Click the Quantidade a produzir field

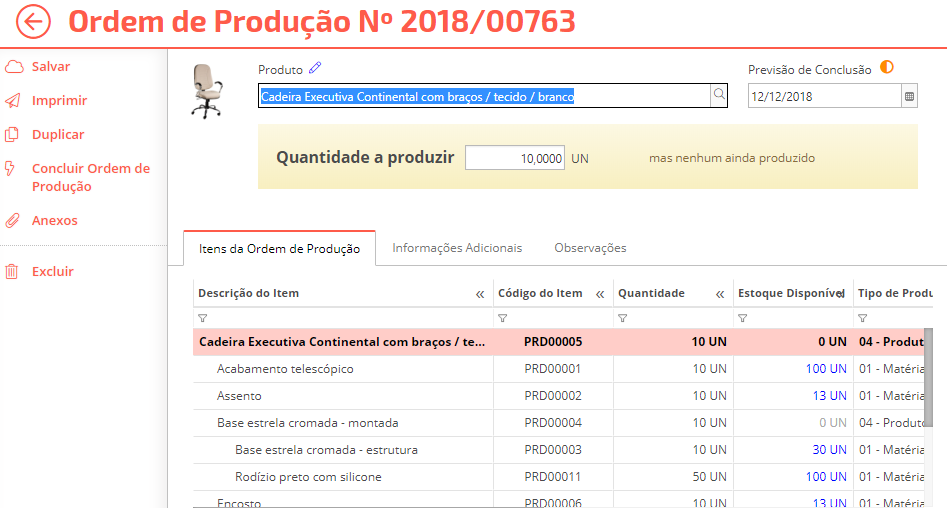point(515,158)
